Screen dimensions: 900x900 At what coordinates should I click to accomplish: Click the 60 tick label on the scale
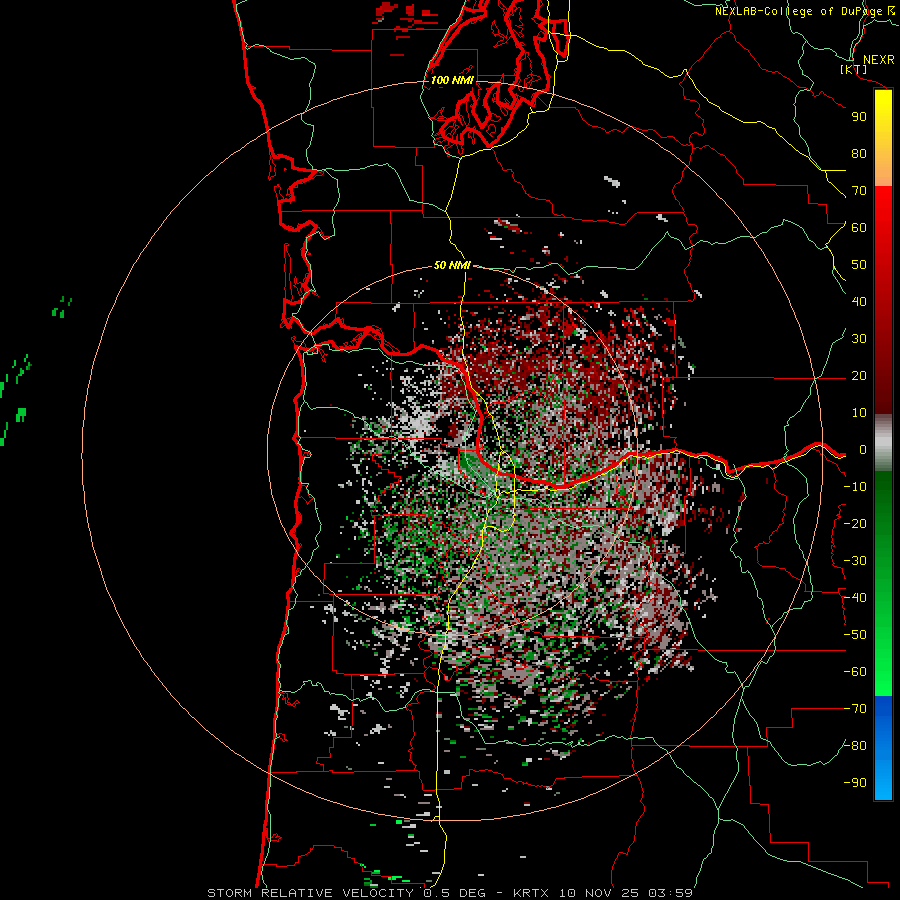coord(859,227)
